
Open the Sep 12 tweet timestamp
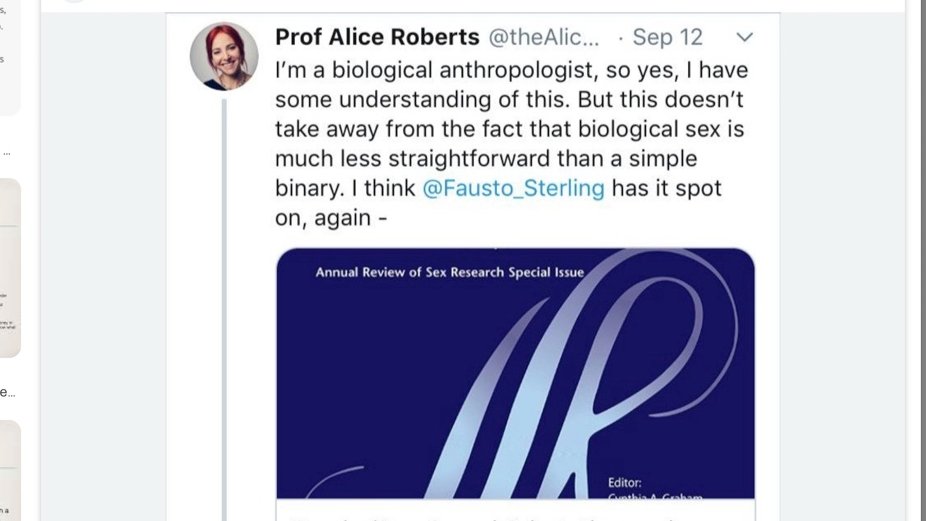[x=666, y=38]
